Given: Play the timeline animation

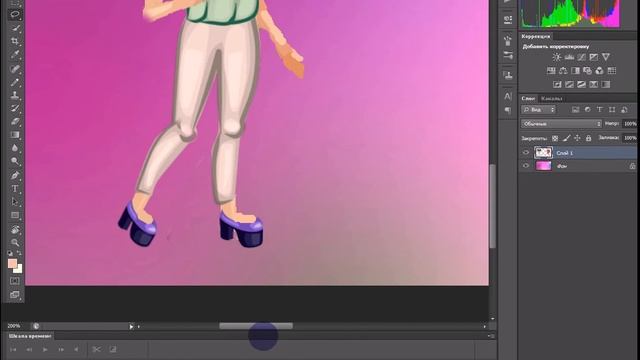Looking at the screenshot, I should (45, 349).
